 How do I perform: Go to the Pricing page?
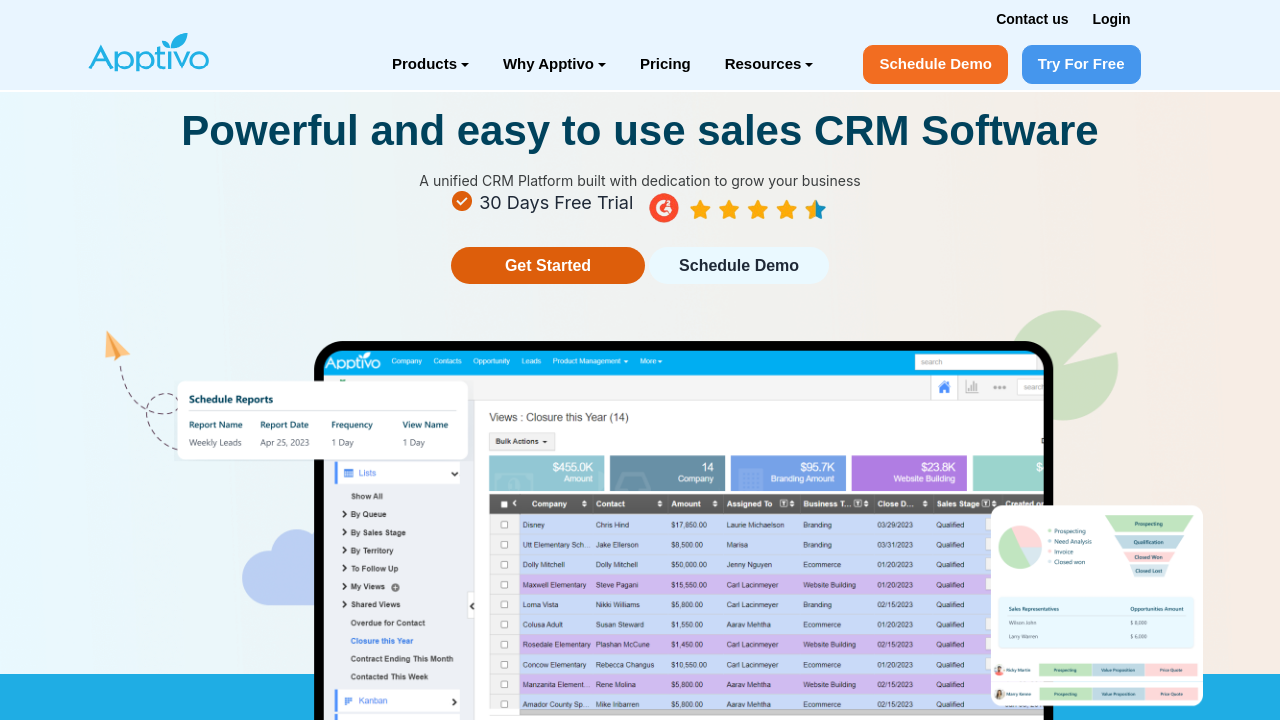point(665,64)
